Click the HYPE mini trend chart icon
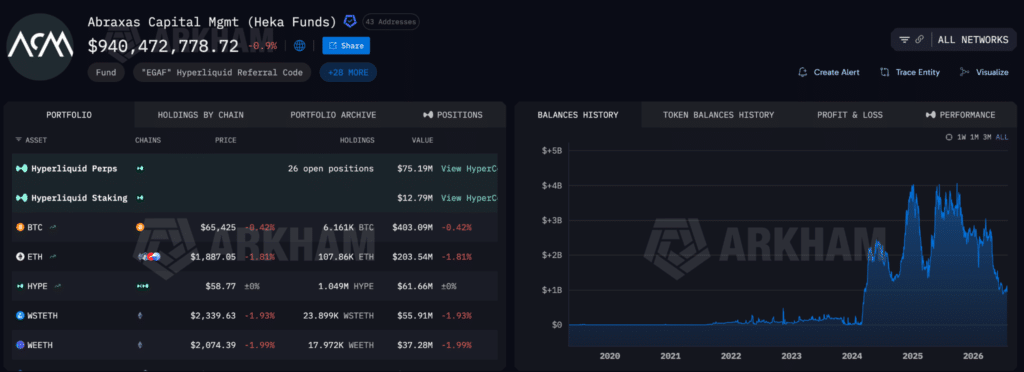 click(x=57, y=286)
